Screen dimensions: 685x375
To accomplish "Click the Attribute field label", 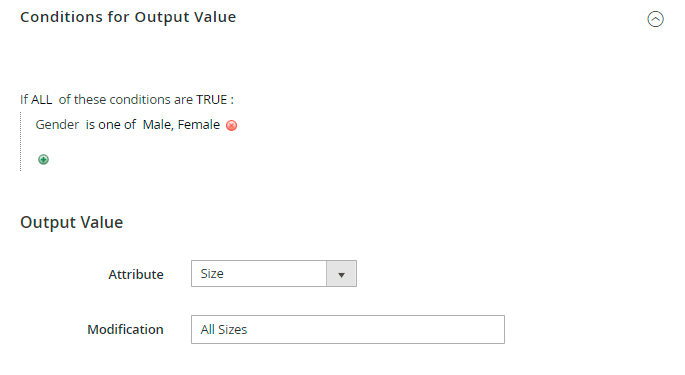I will pos(136,274).
